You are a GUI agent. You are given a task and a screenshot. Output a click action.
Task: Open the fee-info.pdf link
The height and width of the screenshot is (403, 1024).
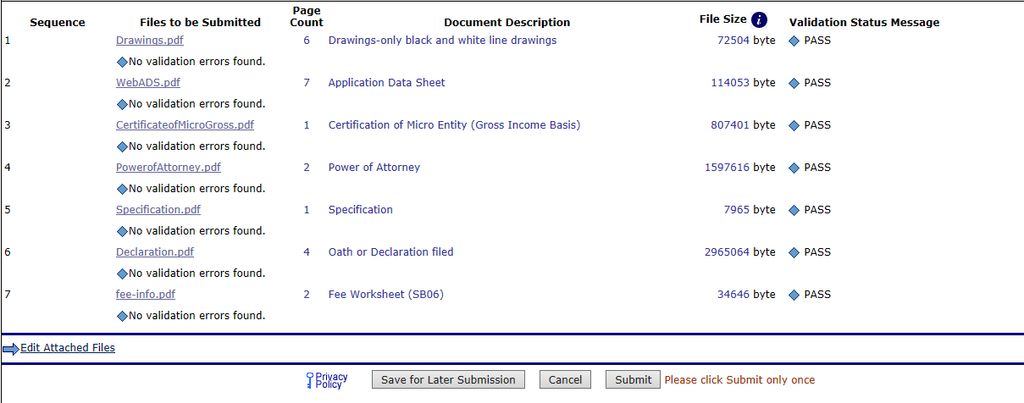(146, 295)
